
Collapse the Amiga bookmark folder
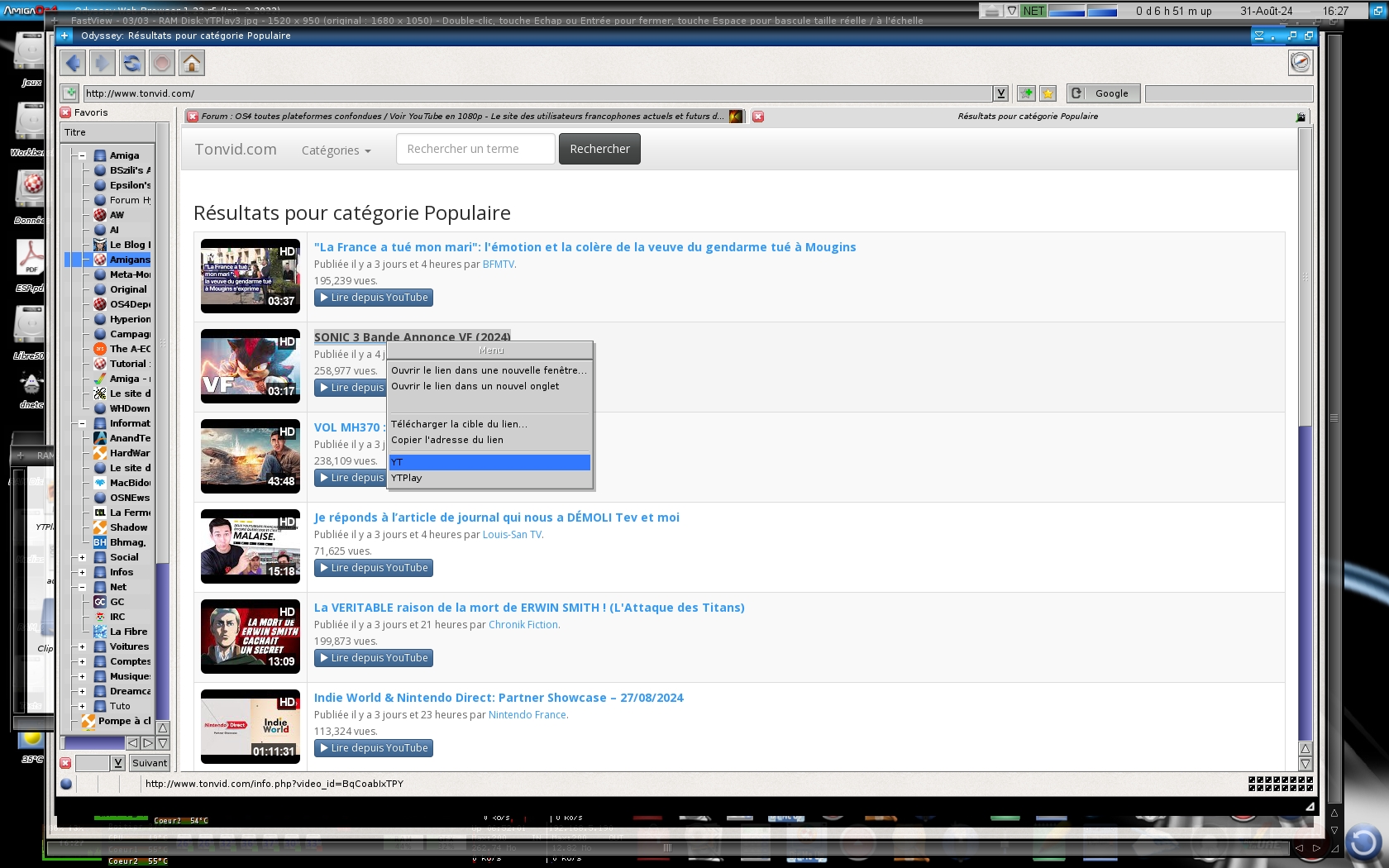[x=82, y=155]
